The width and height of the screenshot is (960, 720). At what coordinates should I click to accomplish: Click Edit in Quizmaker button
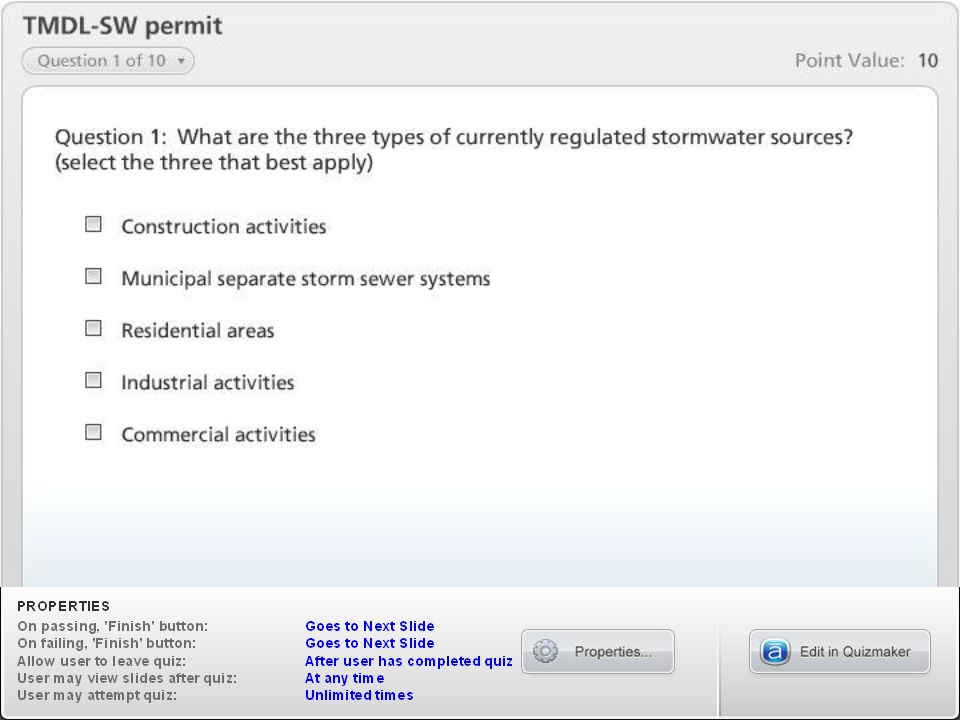(x=839, y=651)
